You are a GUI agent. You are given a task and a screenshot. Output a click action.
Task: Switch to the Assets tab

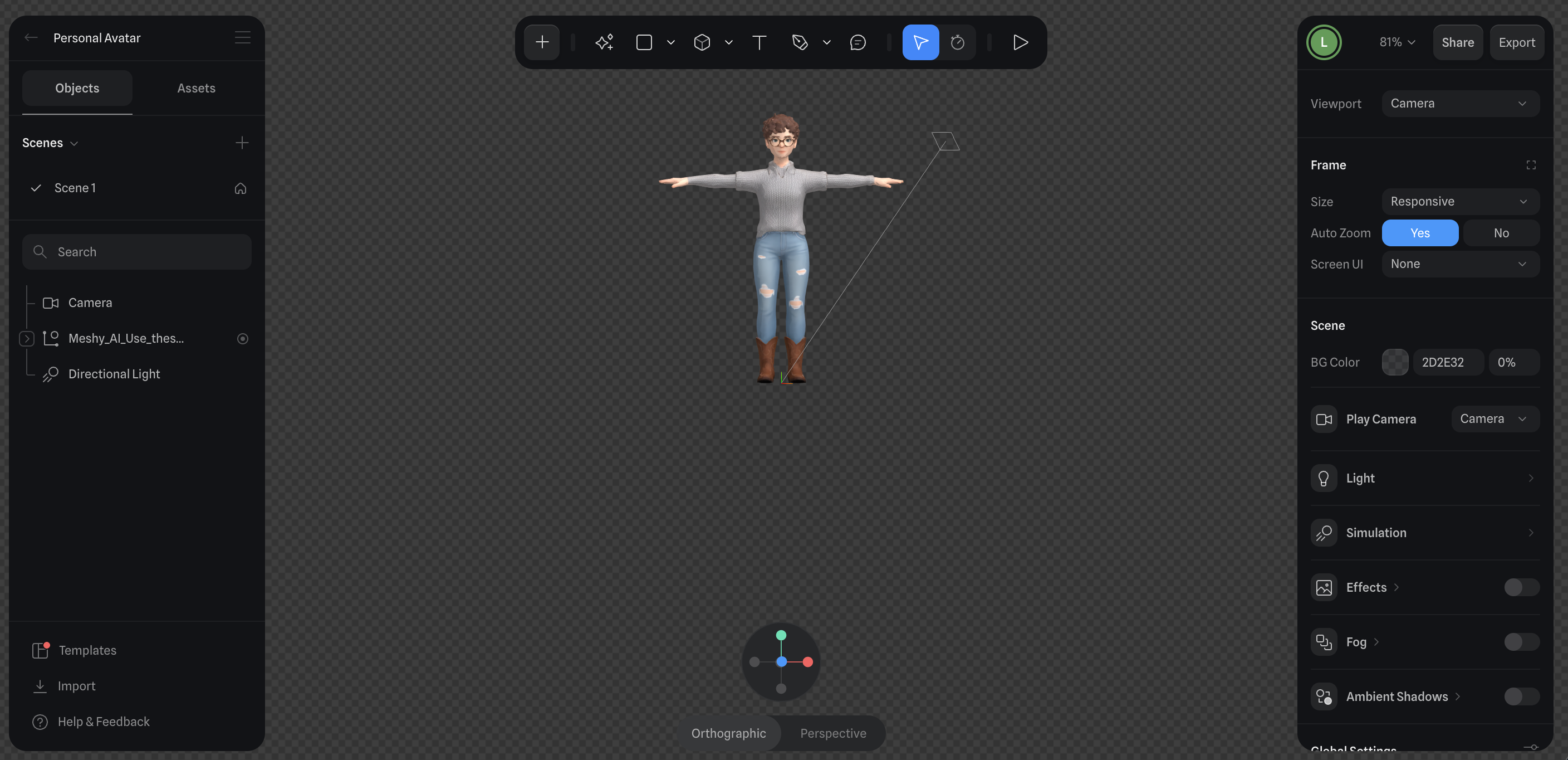point(196,87)
